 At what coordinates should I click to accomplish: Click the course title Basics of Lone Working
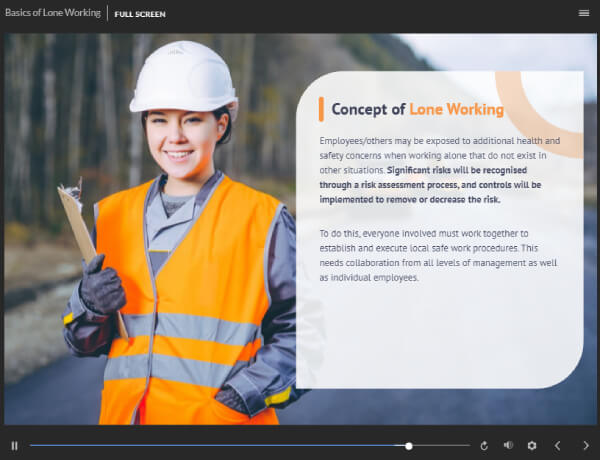point(51,14)
